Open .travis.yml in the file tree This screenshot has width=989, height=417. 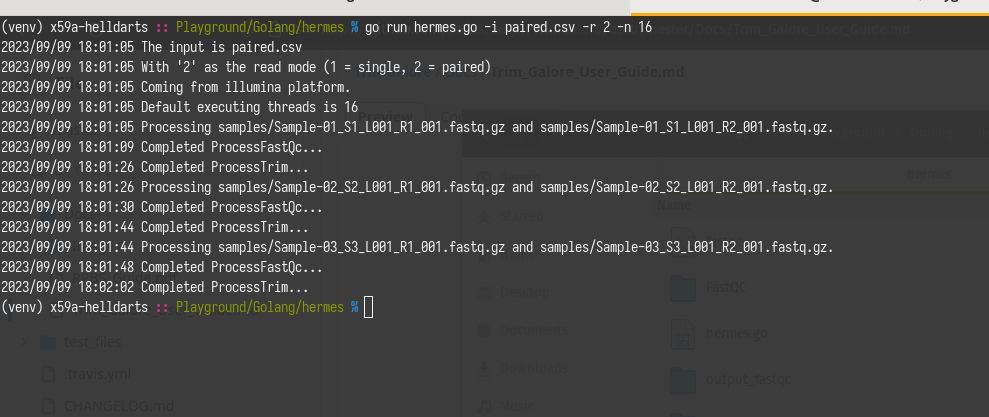coord(98,374)
